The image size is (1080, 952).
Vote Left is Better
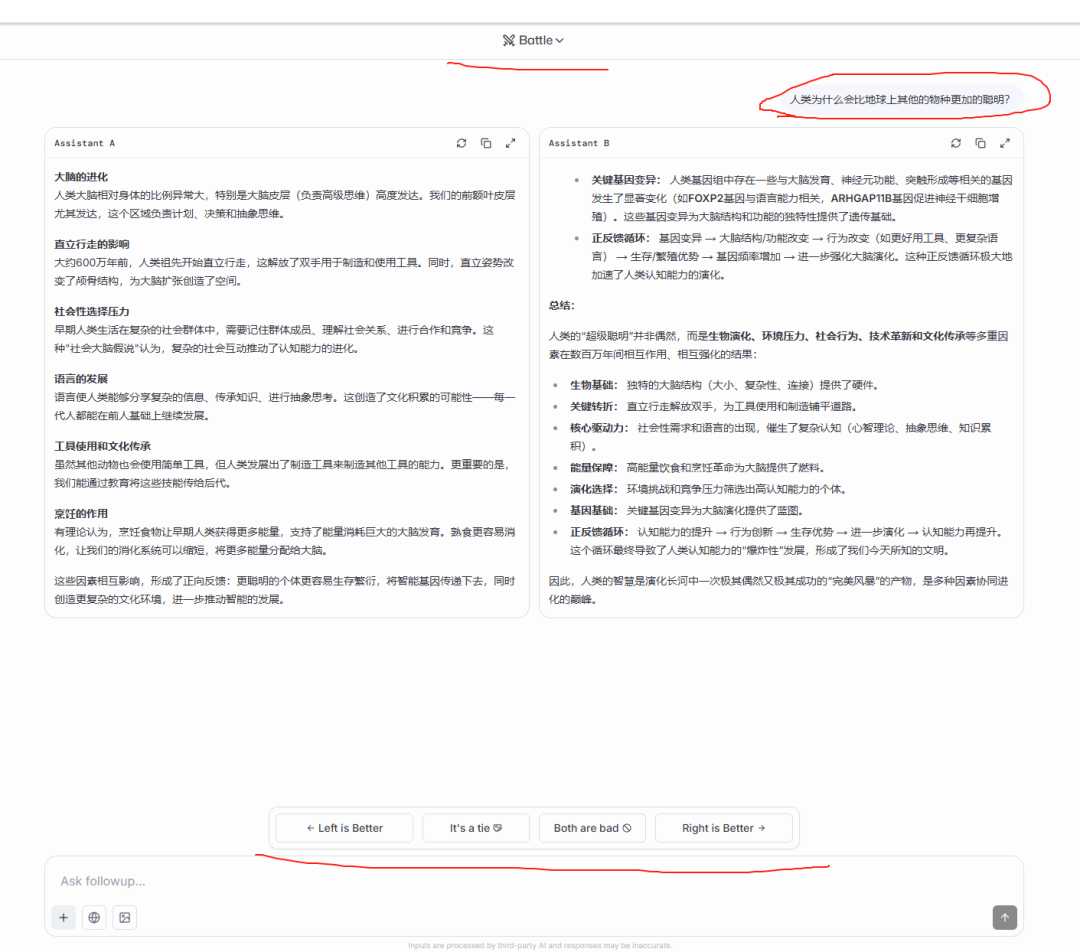click(x=344, y=828)
